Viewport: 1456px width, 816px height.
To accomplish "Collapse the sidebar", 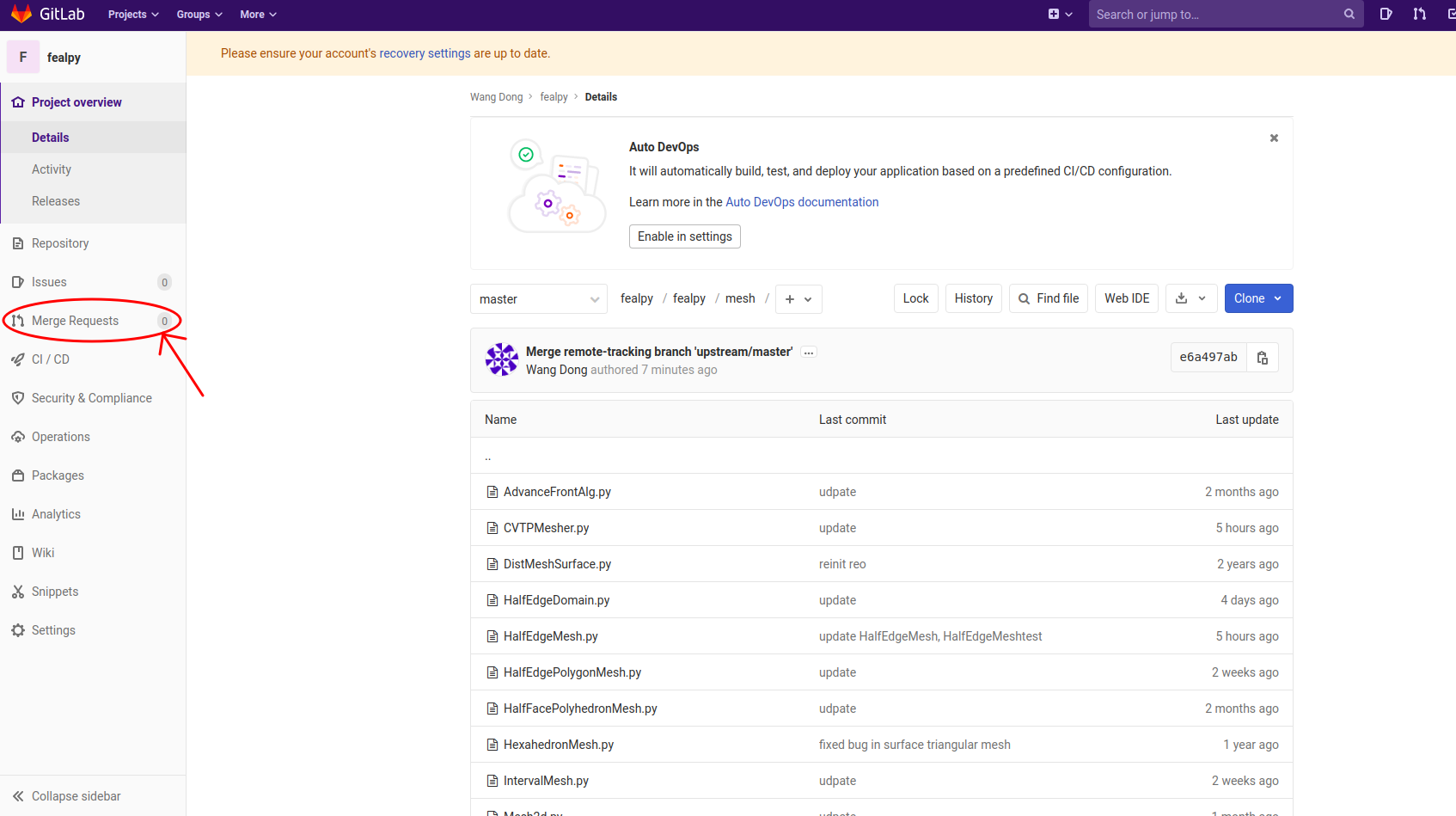I will coord(93,796).
